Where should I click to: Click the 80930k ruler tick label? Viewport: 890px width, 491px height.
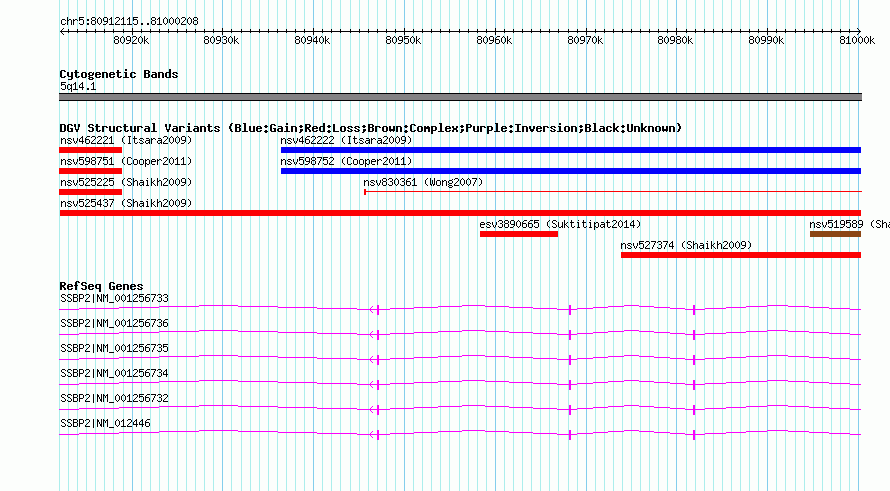[x=221, y=40]
